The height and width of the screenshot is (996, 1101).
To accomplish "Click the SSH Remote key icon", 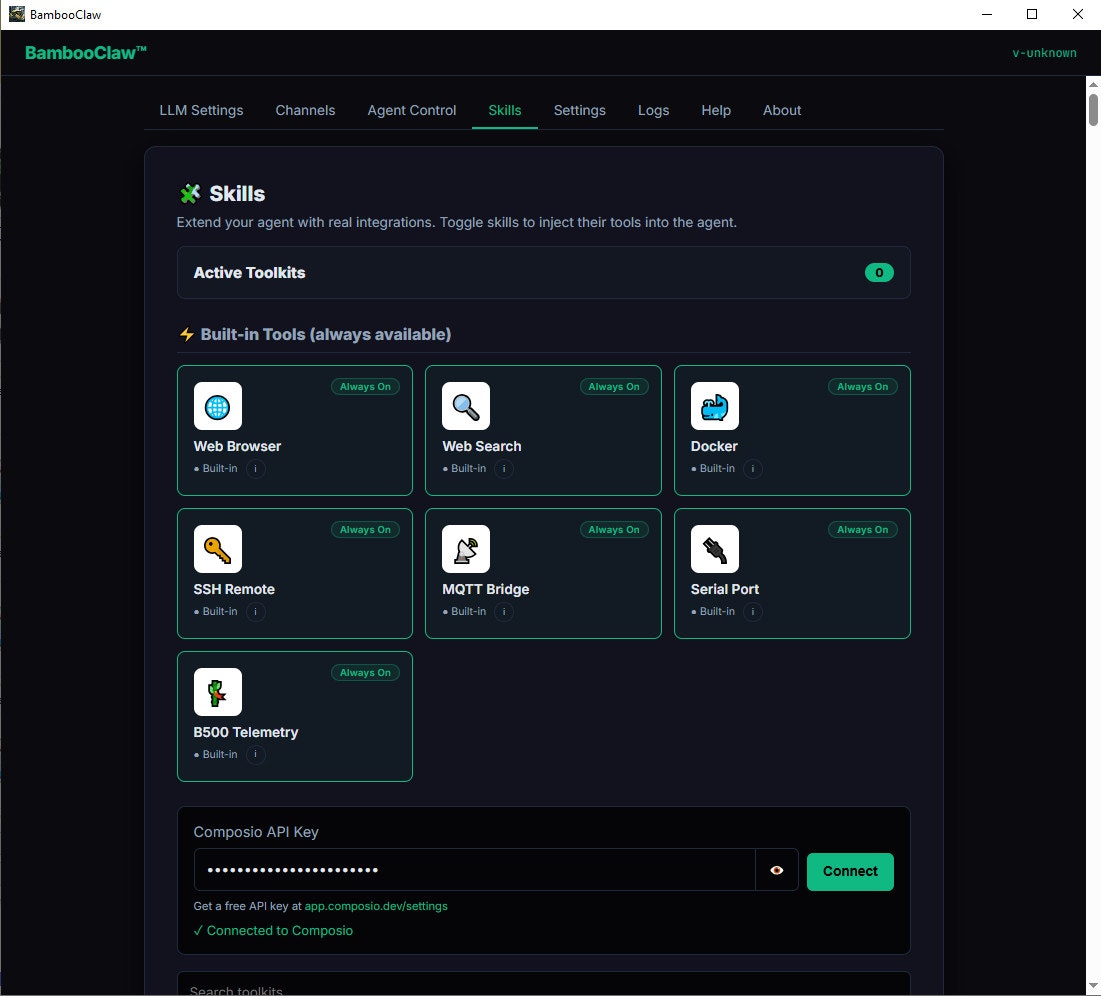I will [x=218, y=549].
